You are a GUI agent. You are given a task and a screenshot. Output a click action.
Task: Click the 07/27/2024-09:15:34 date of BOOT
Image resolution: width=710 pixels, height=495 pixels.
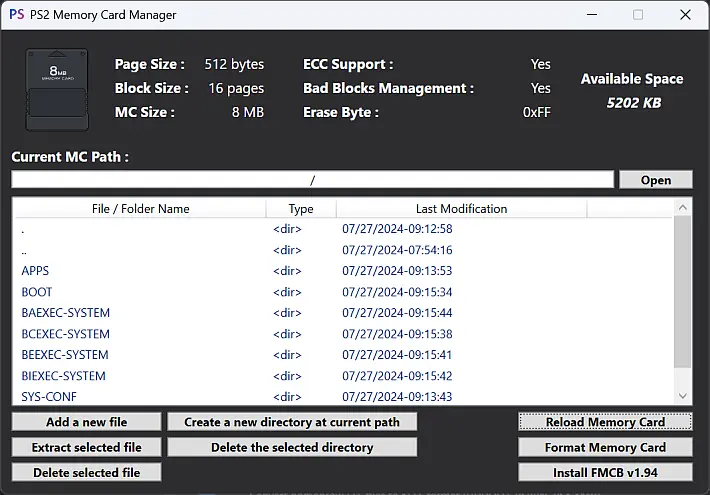397,292
